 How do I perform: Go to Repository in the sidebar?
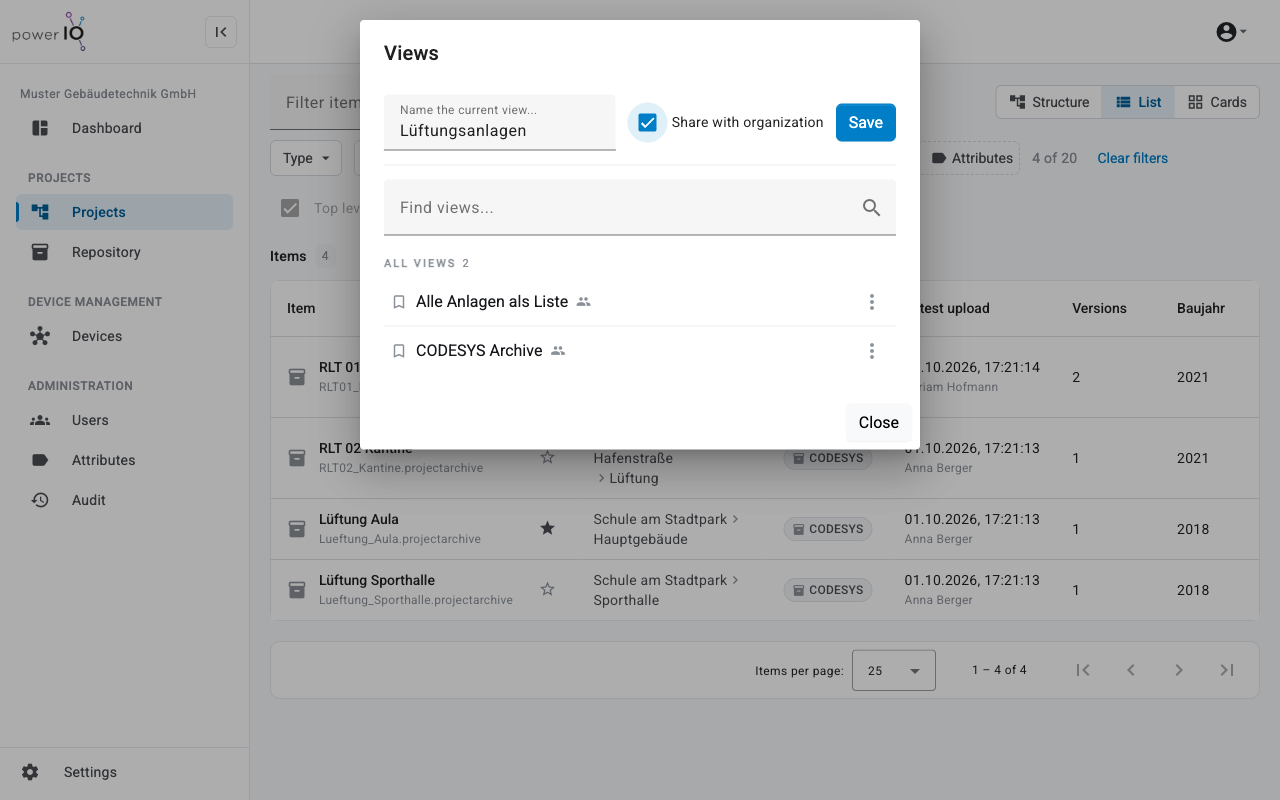point(124,252)
